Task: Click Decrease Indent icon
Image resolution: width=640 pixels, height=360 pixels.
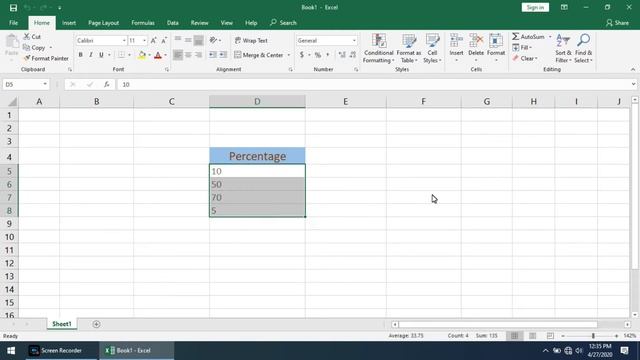Action: [x=213, y=55]
